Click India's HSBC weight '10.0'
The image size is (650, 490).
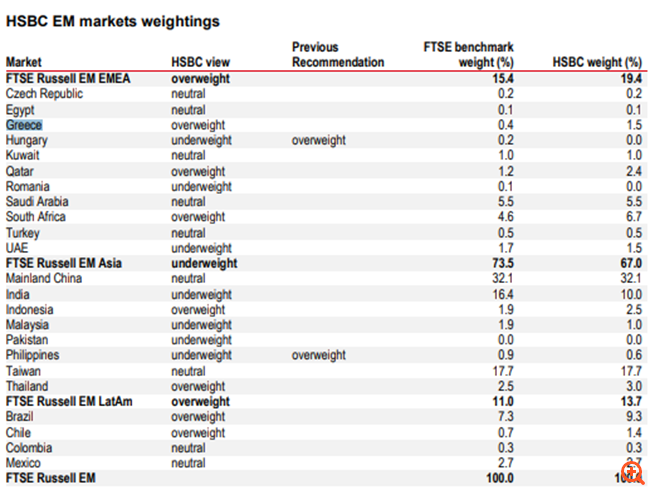point(631,294)
